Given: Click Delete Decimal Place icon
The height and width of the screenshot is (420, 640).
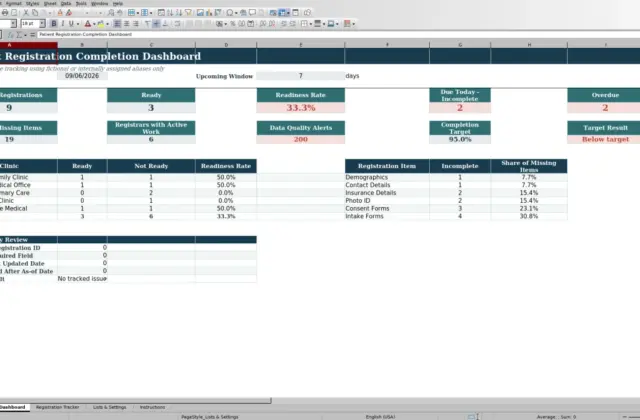Looking at the screenshot, I should pyautogui.click(x=271, y=24).
